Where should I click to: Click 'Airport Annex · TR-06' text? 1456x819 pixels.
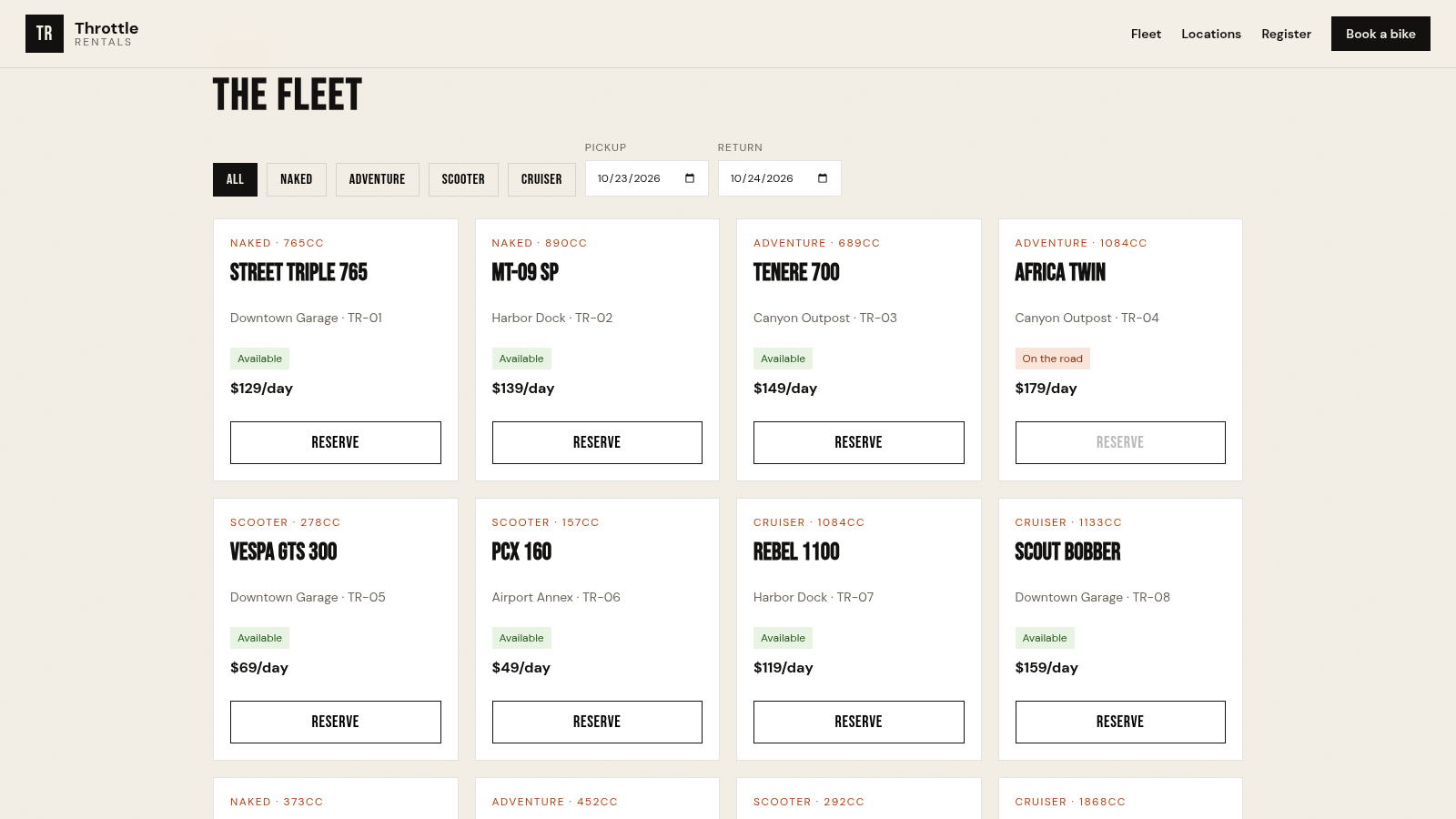pos(556,597)
